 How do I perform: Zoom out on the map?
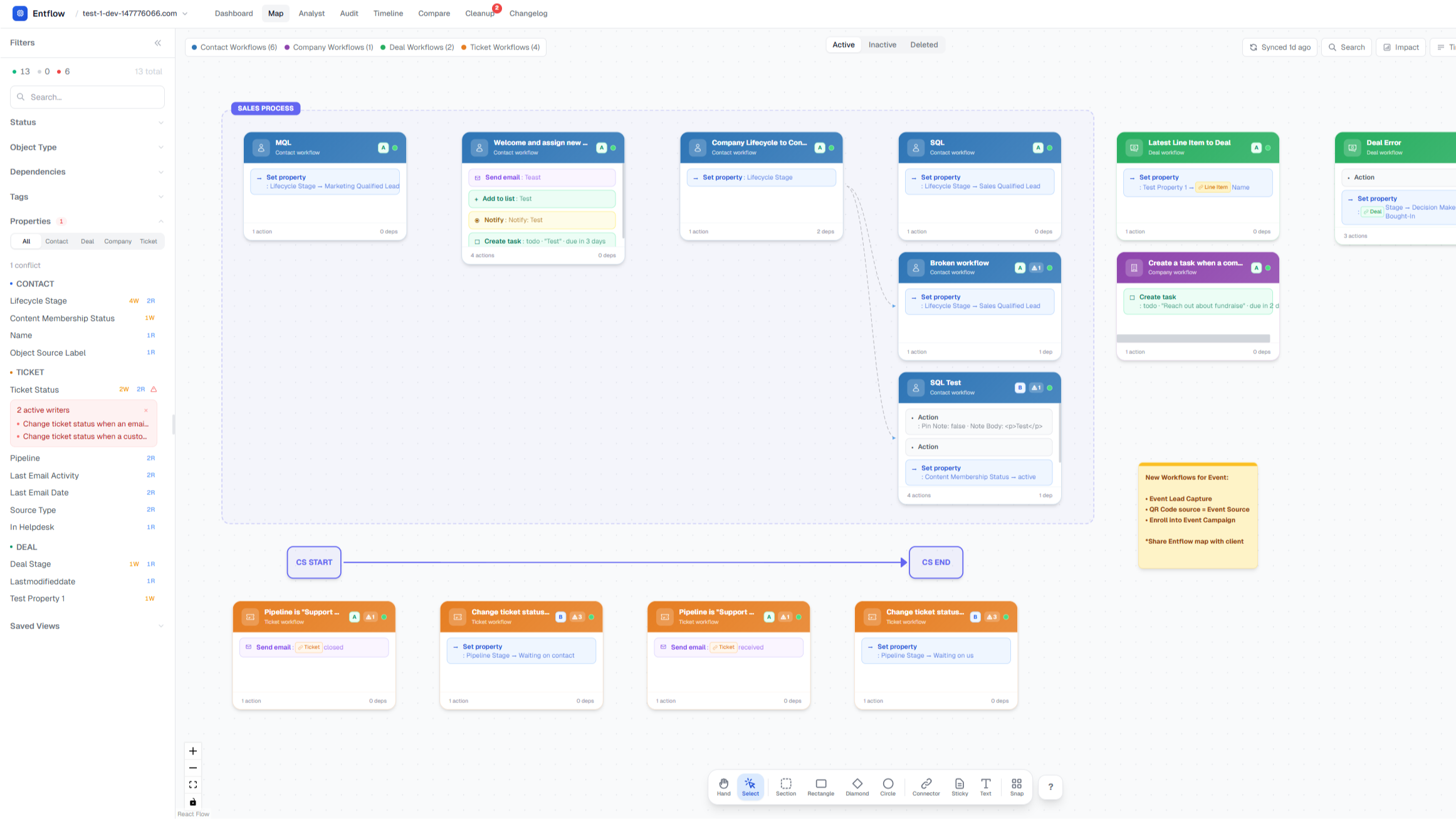193,768
